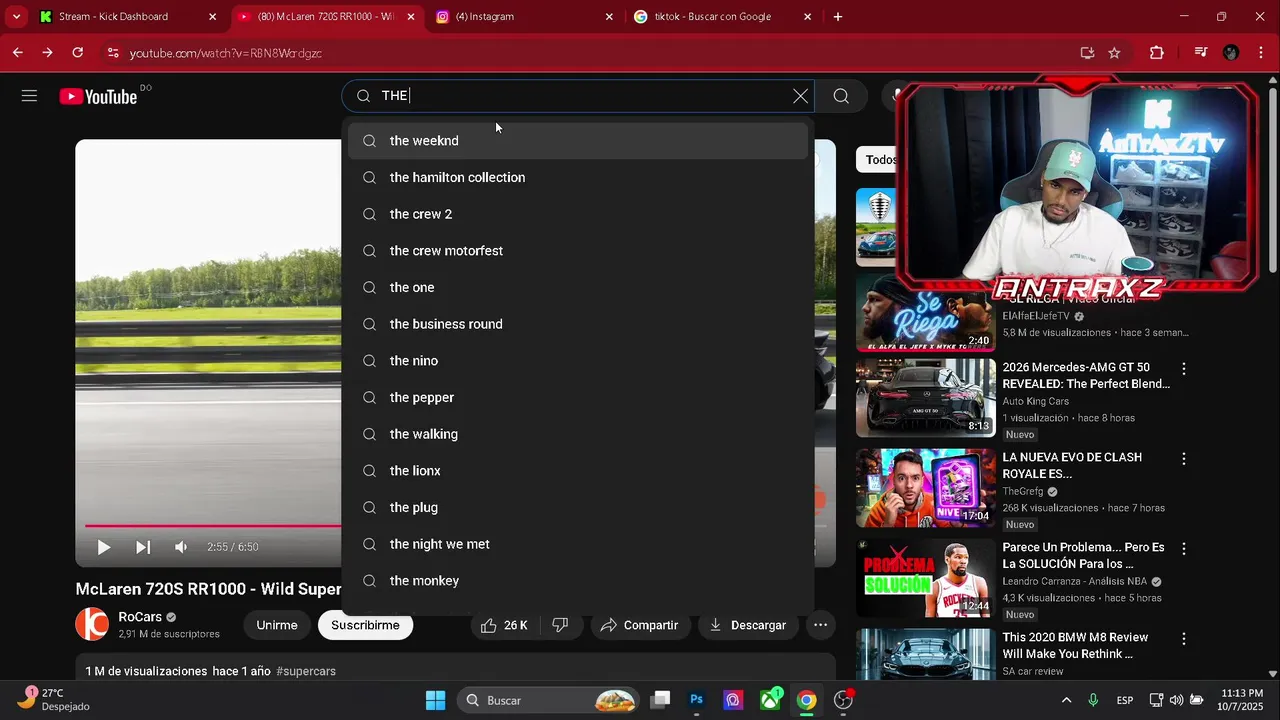The image size is (1280, 720).
Task: Open the Compartir share dialog
Action: (x=639, y=625)
